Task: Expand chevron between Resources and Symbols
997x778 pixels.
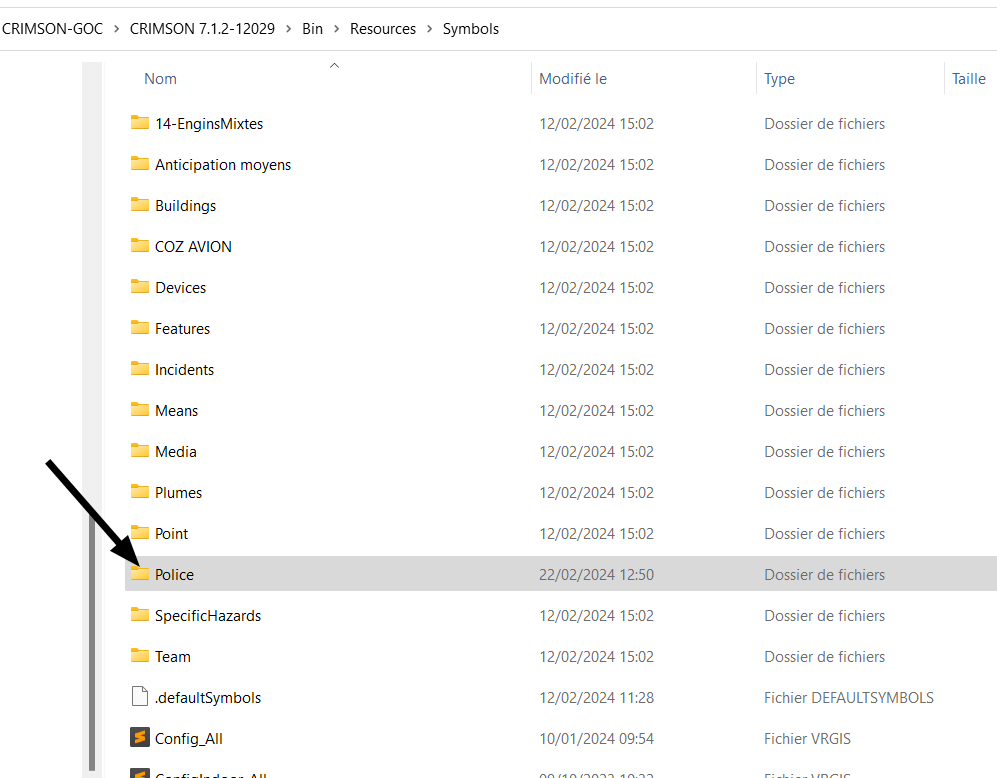Action: click(x=429, y=29)
